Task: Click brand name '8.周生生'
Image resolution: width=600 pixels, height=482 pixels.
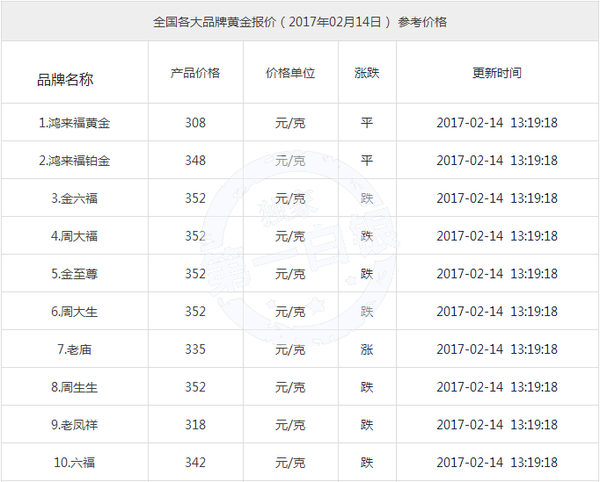Action: tap(74, 387)
